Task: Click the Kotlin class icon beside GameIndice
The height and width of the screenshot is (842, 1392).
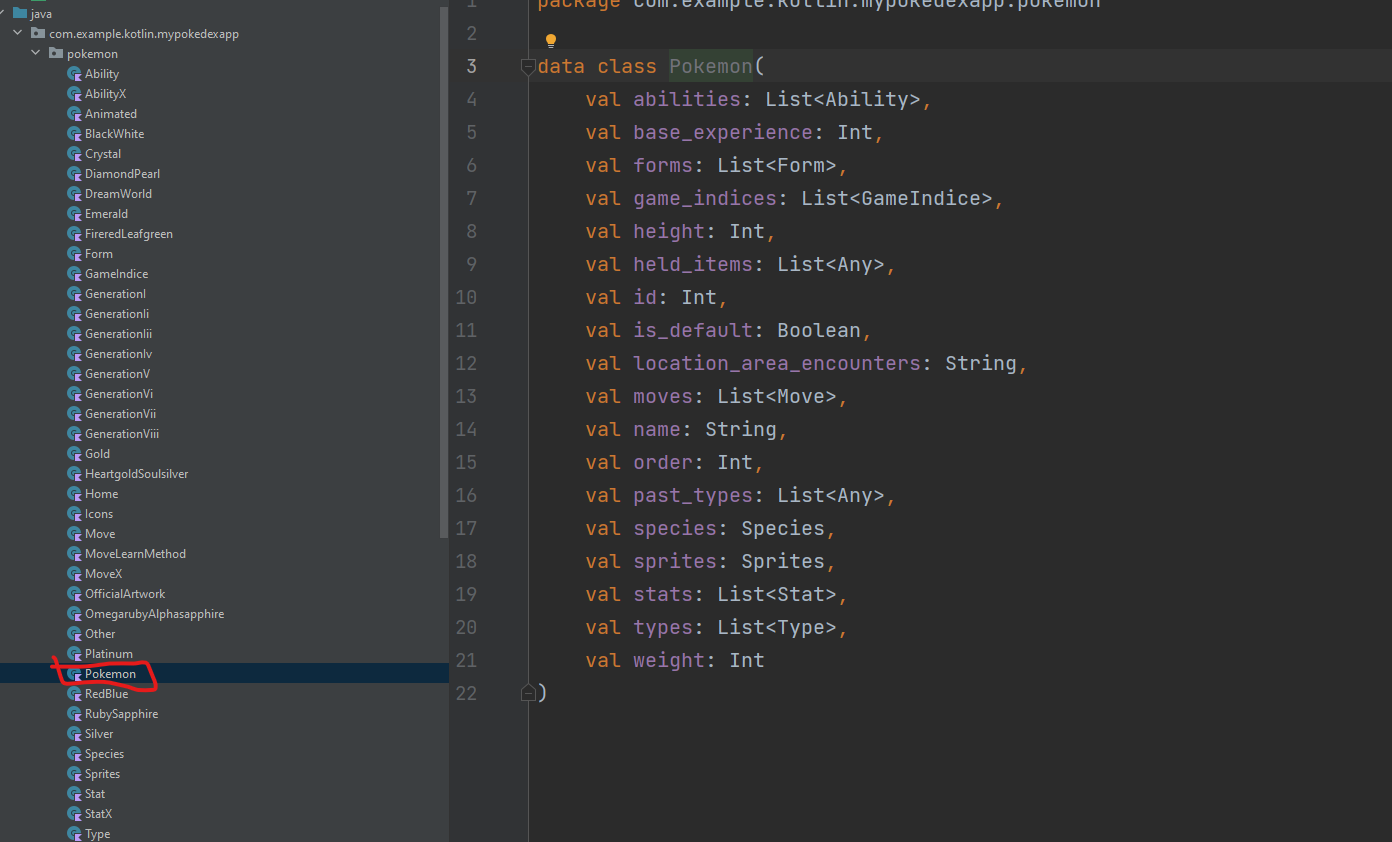Action: coord(74,274)
